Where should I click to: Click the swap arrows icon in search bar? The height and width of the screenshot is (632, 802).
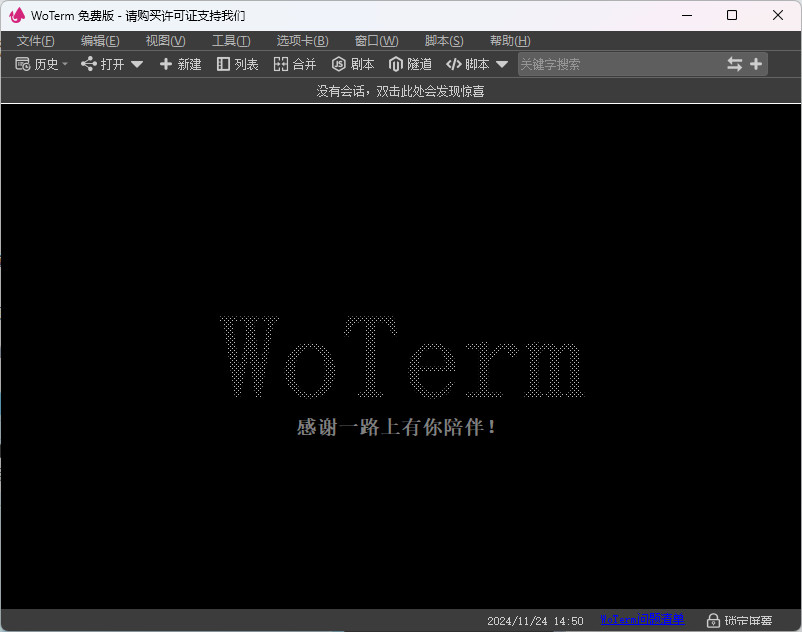pos(734,64)
